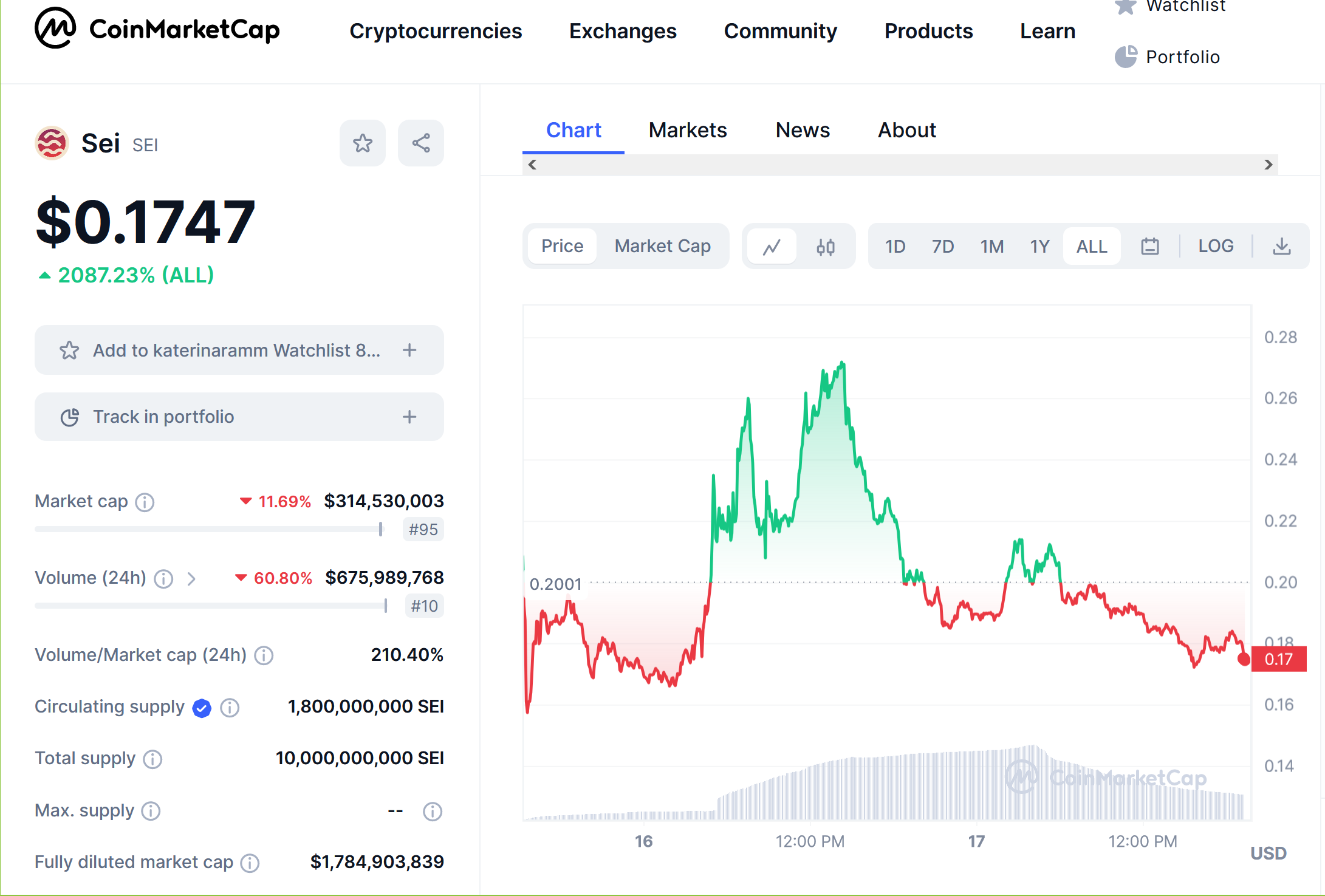The image size is (1325, 896).
Task: Open Circulating supply info icon
Action: (x=230, y=708)
